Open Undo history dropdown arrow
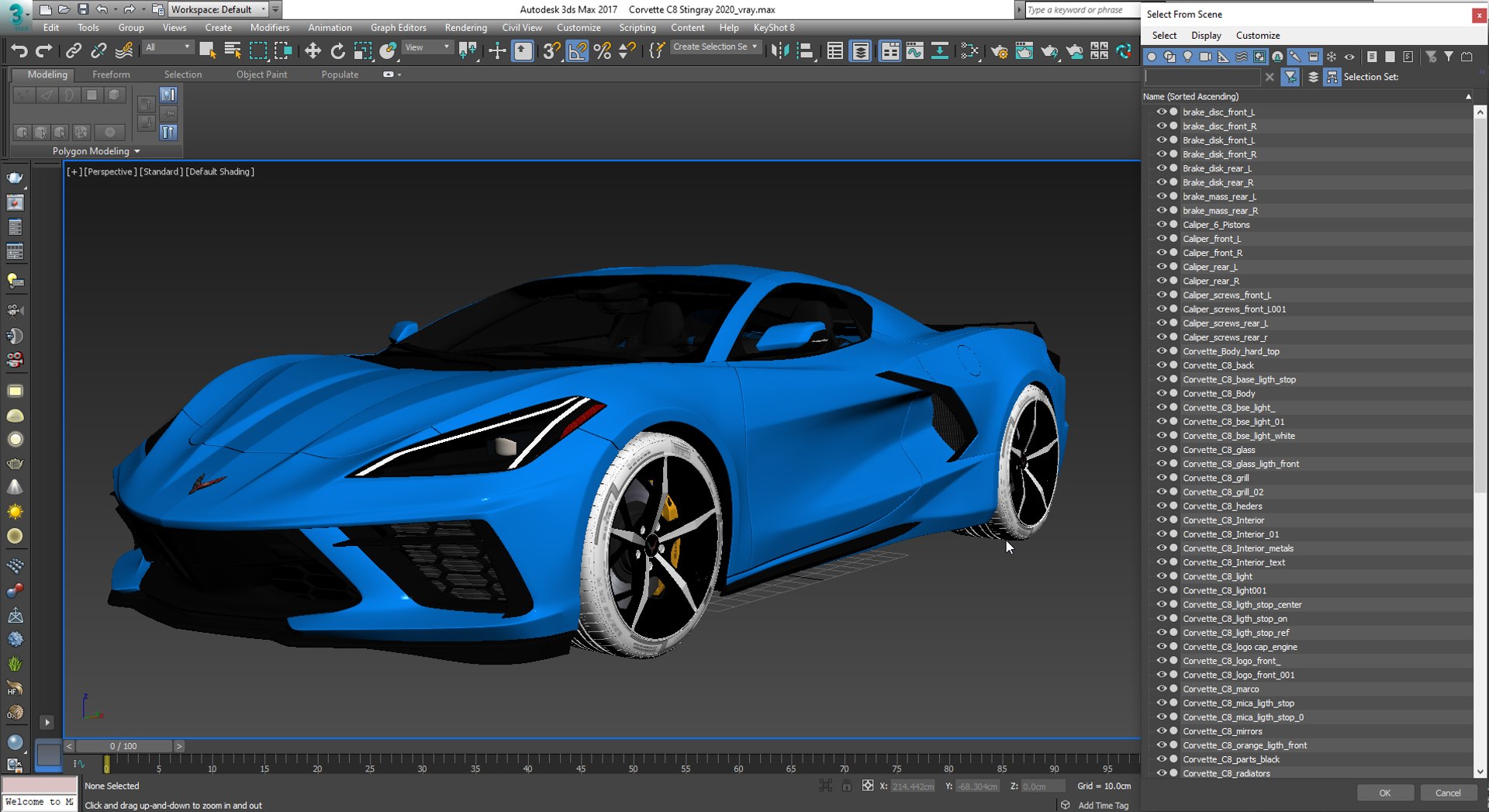Image resolution: width=1489 pixels, height=812 pixels. 116,9
